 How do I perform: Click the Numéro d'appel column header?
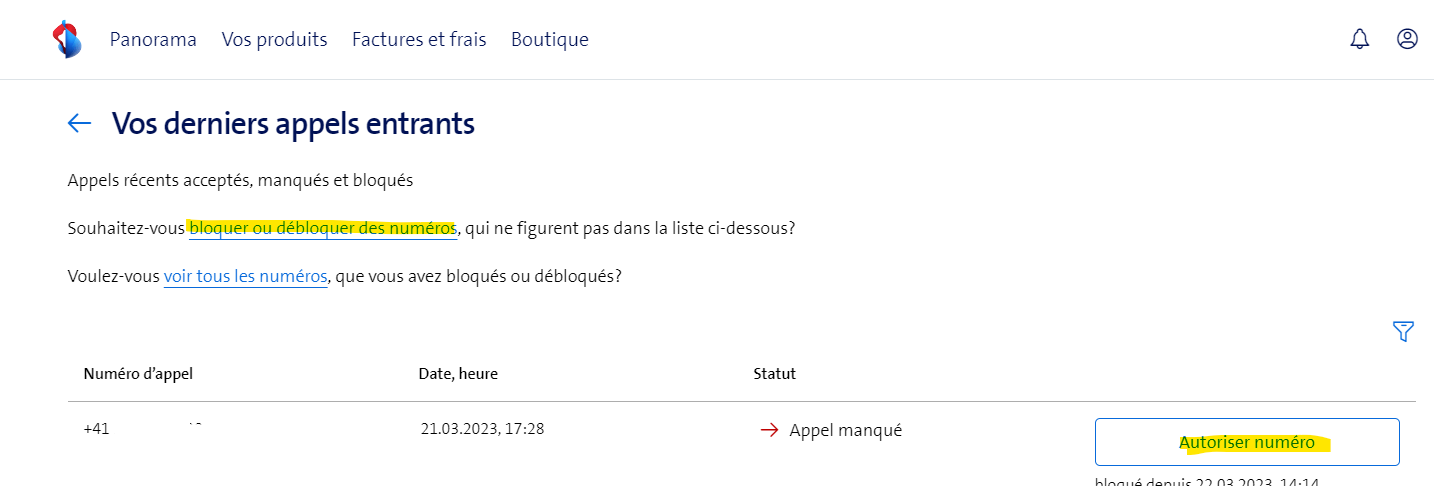tap(138, 374)
